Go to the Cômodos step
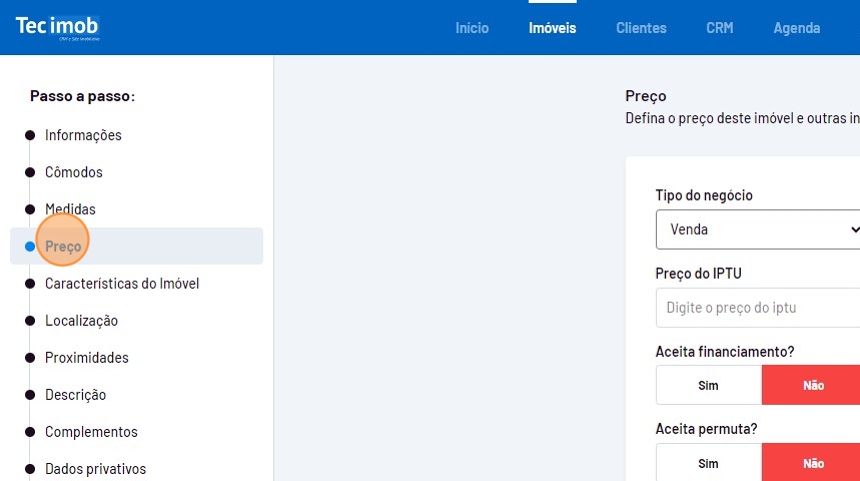The height and width of the screenshot is (481, 860). [x=74, y=172]
